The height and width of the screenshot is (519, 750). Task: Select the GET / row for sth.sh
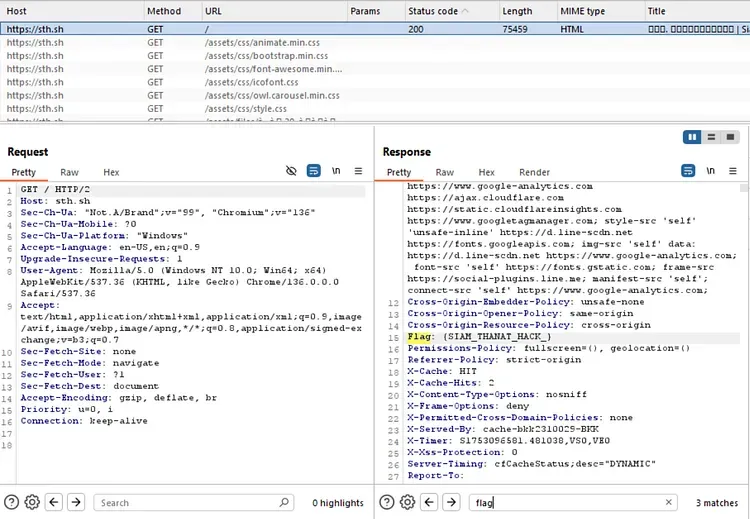[375, 29]
